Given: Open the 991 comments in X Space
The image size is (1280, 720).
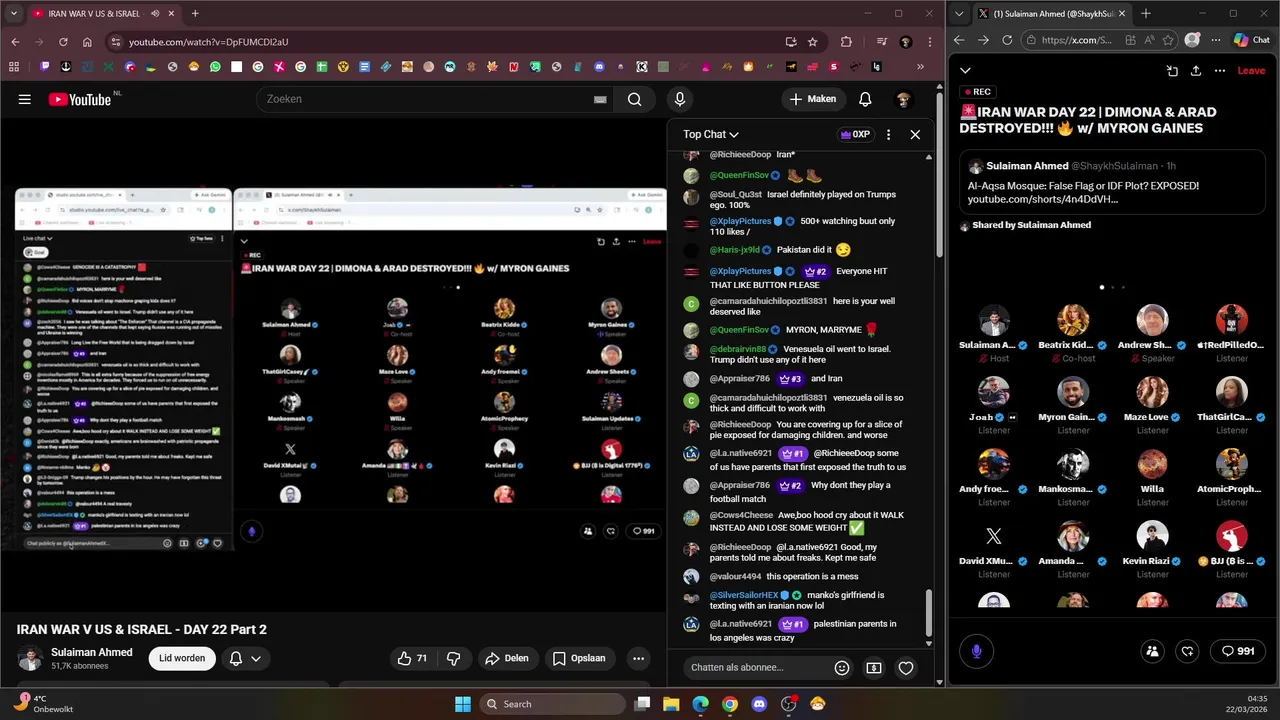Looking at the screenshot, I should click(1236, 651).
